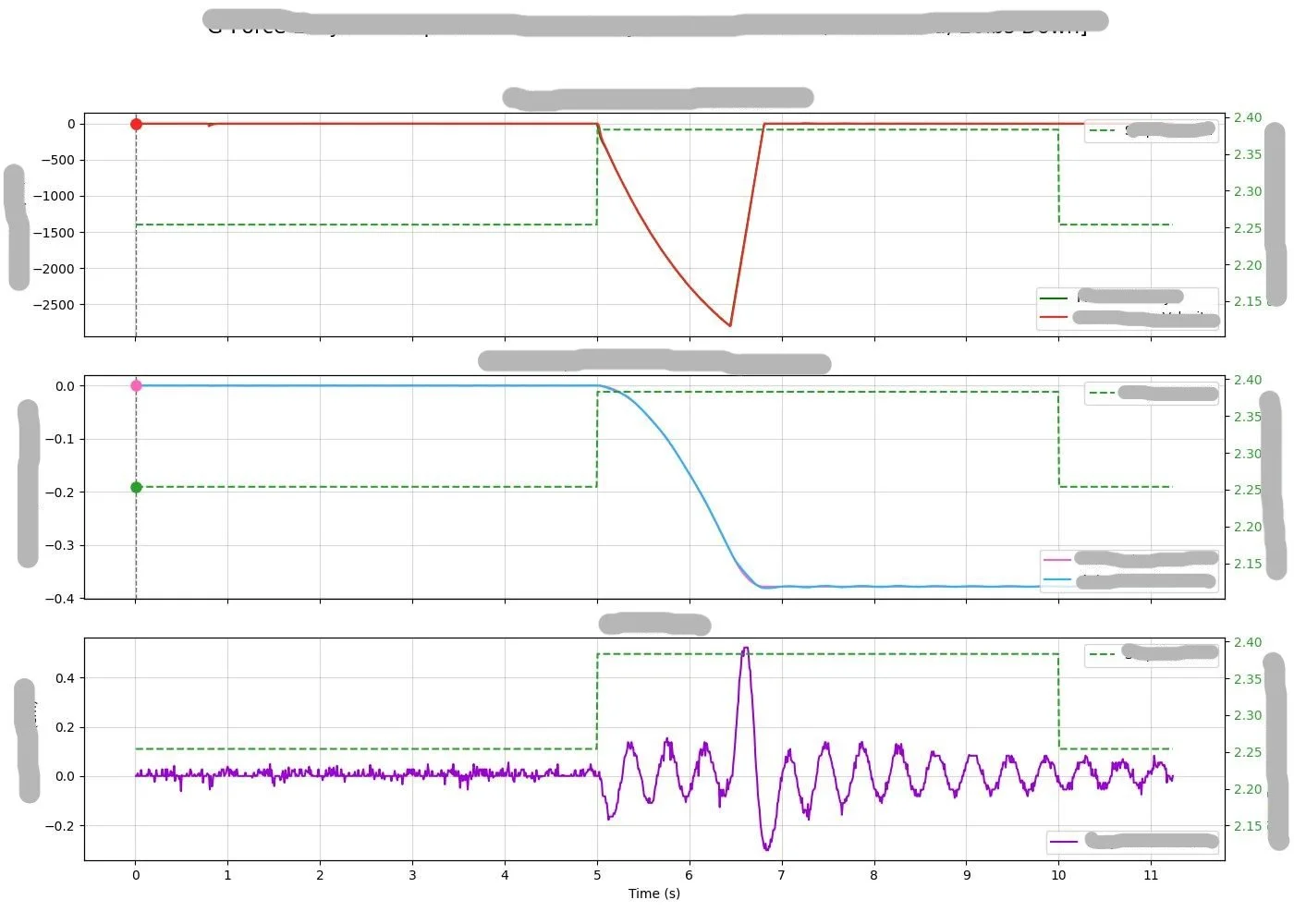
Task: Click the blue line sample in the middle legend
Action: point(1056,580)
